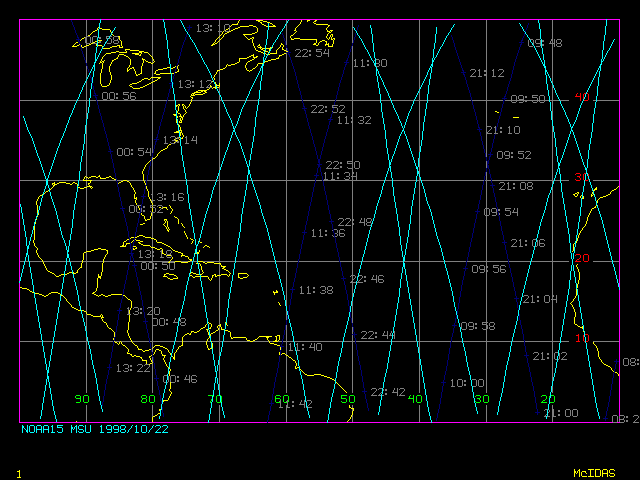Select the 09:56 time label
Image resolution: width=640 pixels, height=480 pixels.
[x=489, y=269]
